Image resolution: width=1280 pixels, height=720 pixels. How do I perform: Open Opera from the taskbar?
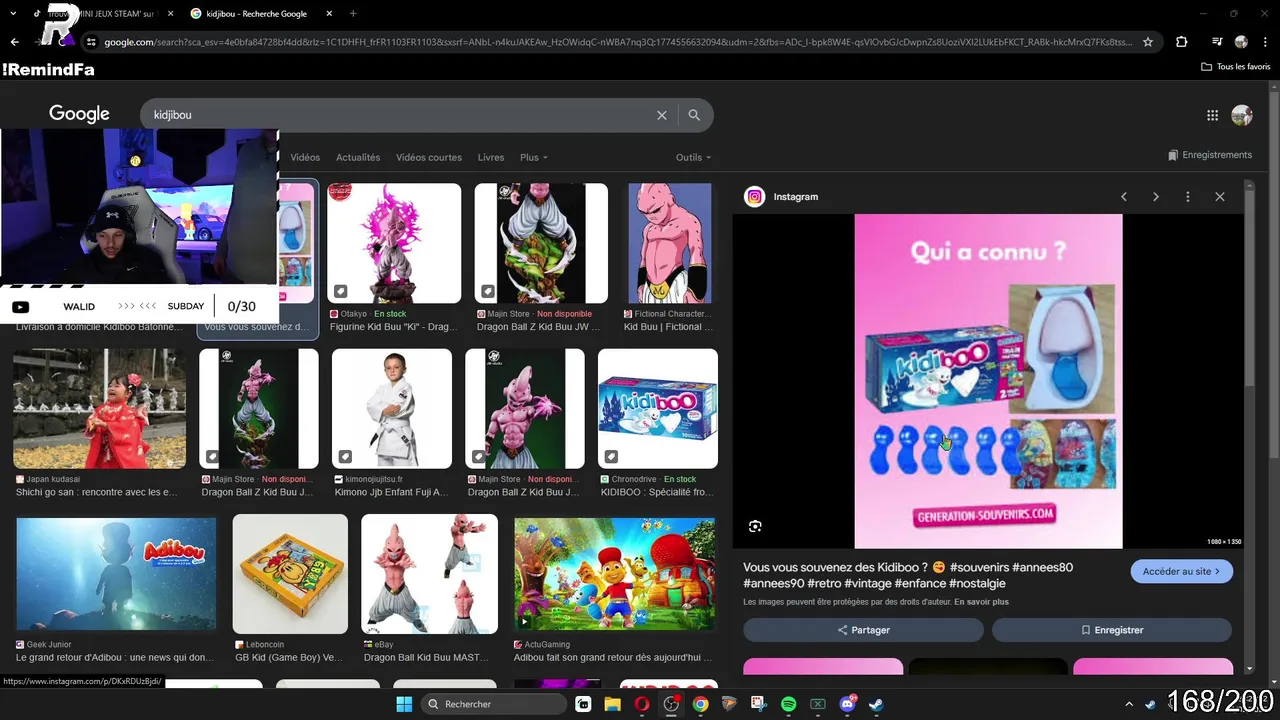(x=642, y=704)
